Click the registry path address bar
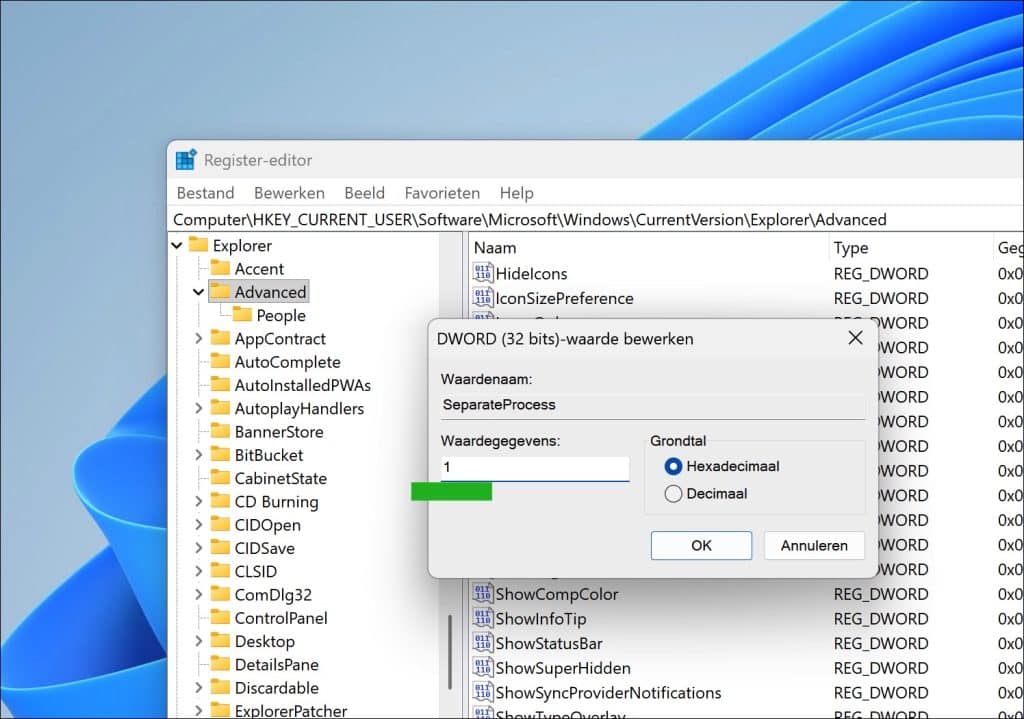This screenshot has width=1024, height=719. click(596, 219)
